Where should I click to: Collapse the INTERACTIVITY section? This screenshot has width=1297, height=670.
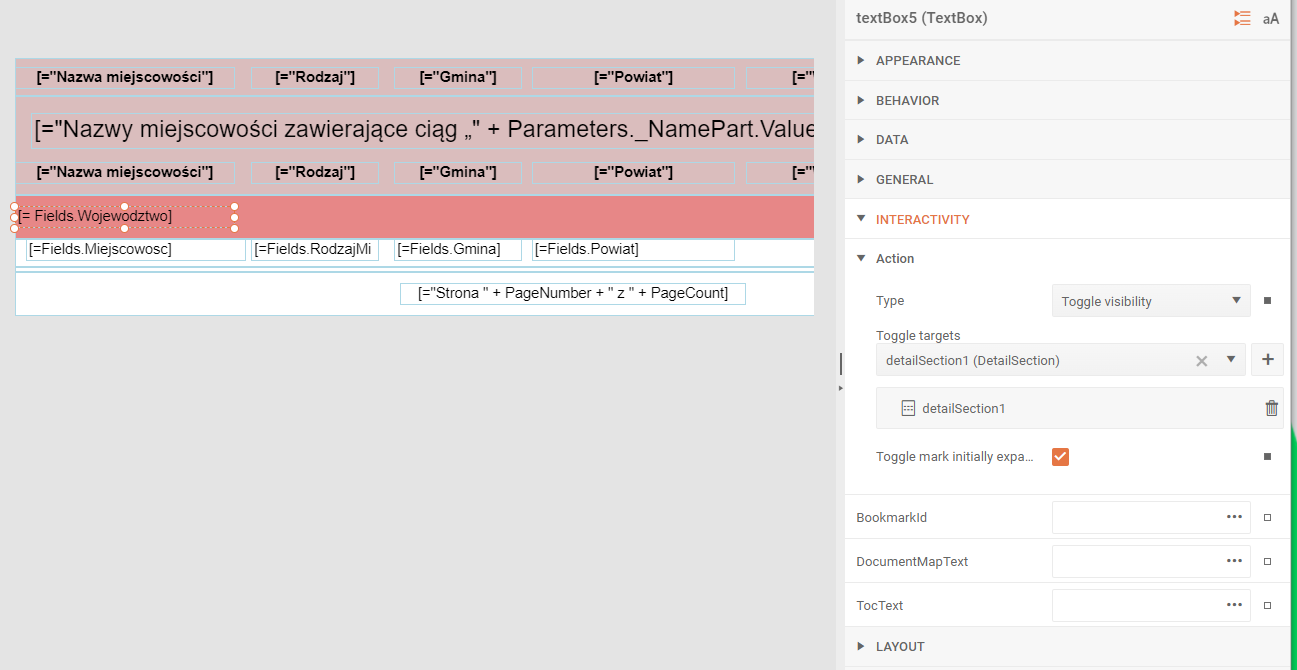click(922, 219)
